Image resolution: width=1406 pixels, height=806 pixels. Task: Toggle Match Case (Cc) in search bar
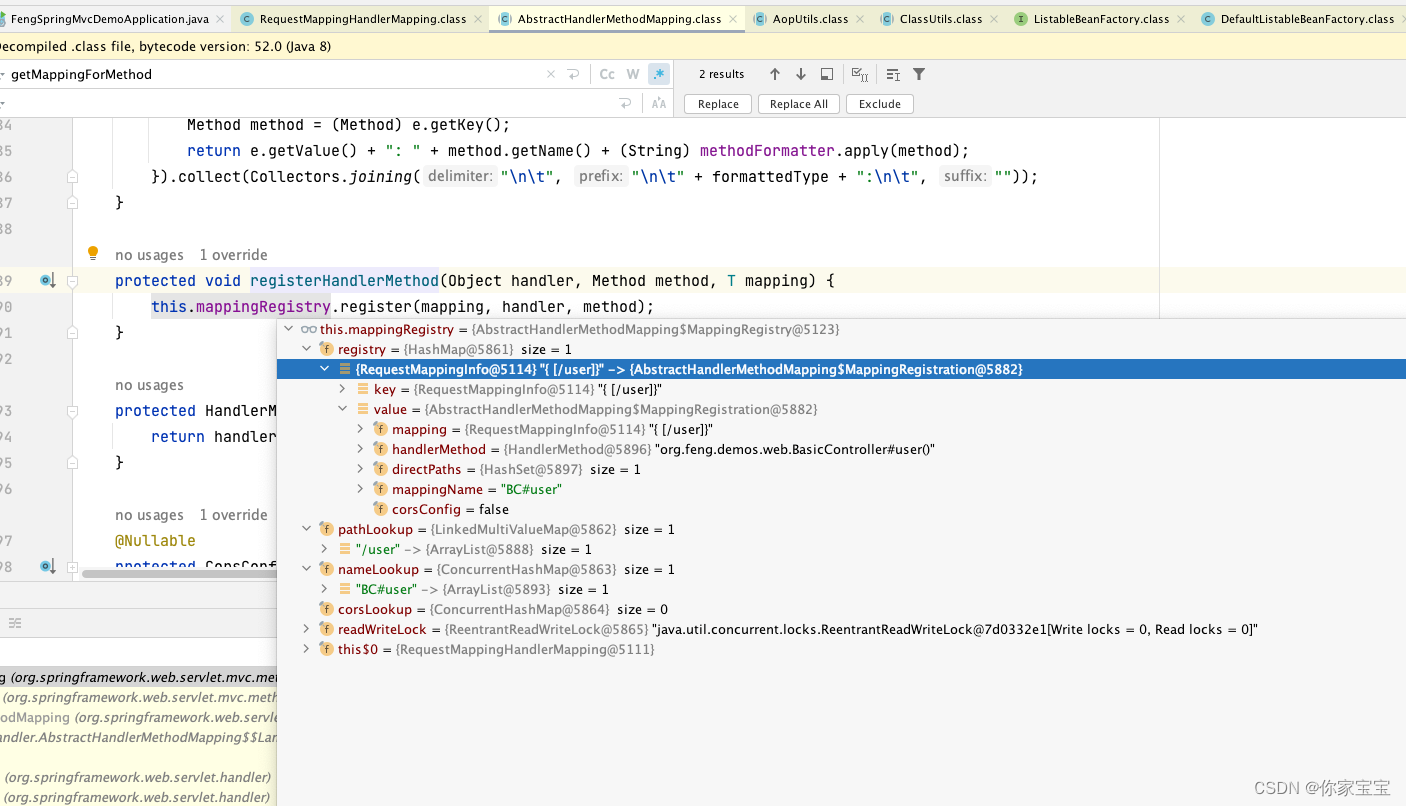(x=607, y=74)
